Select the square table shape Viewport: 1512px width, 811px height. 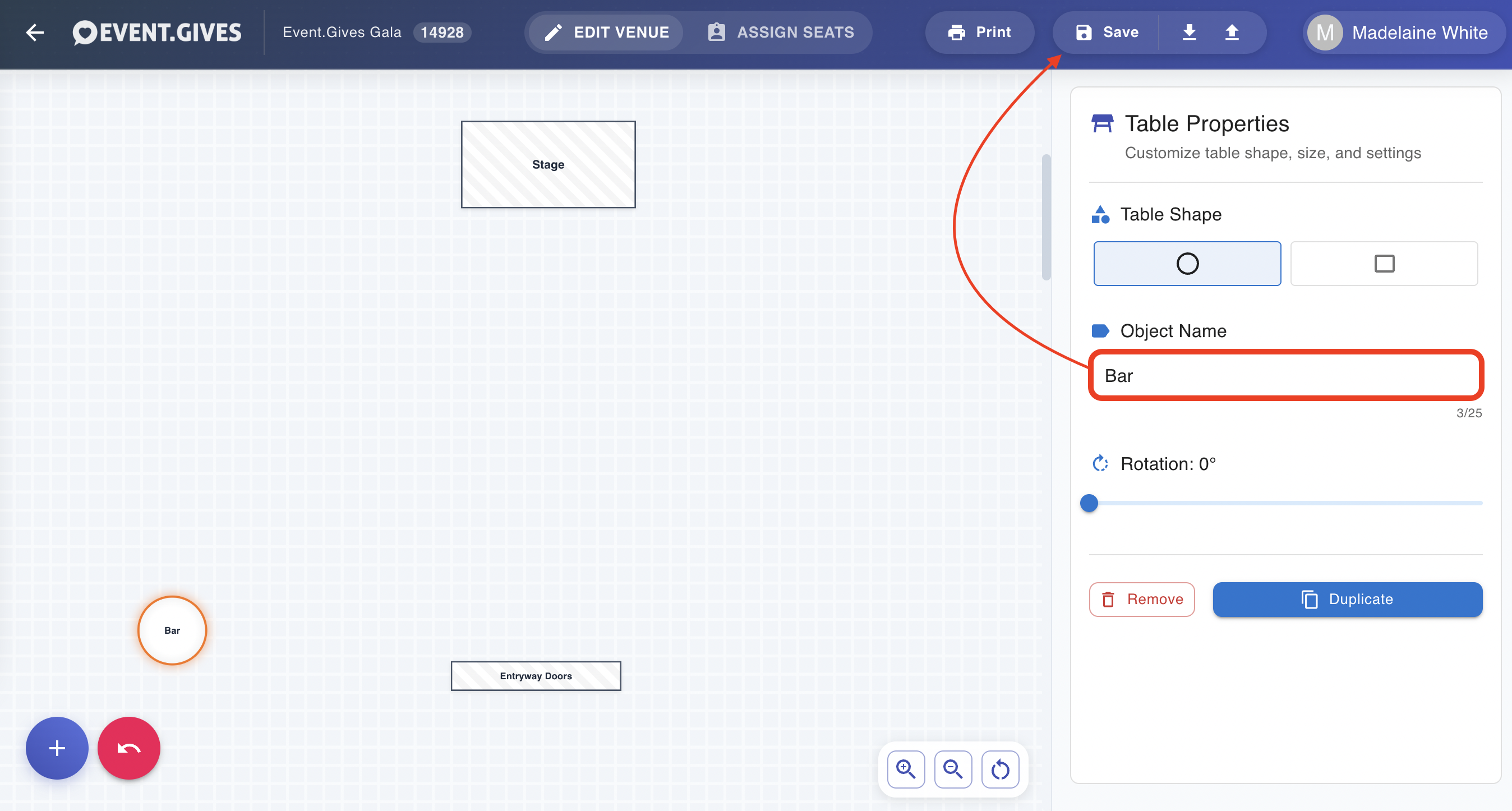pos(1384,264)
